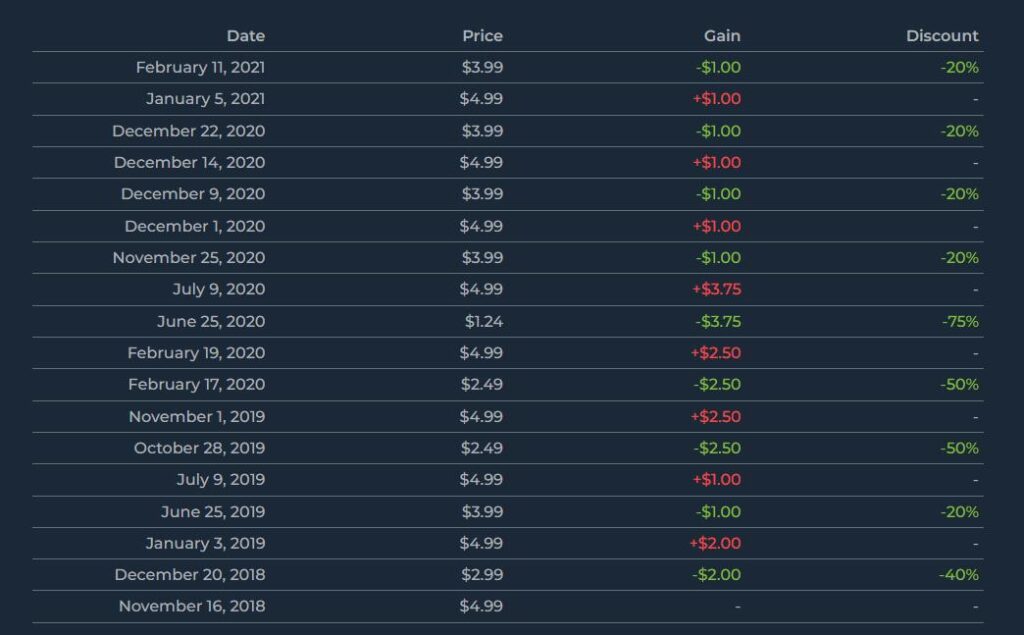Click the -40% discount value
This screenshot has height=635, width=1024.
tap(958, 575)
